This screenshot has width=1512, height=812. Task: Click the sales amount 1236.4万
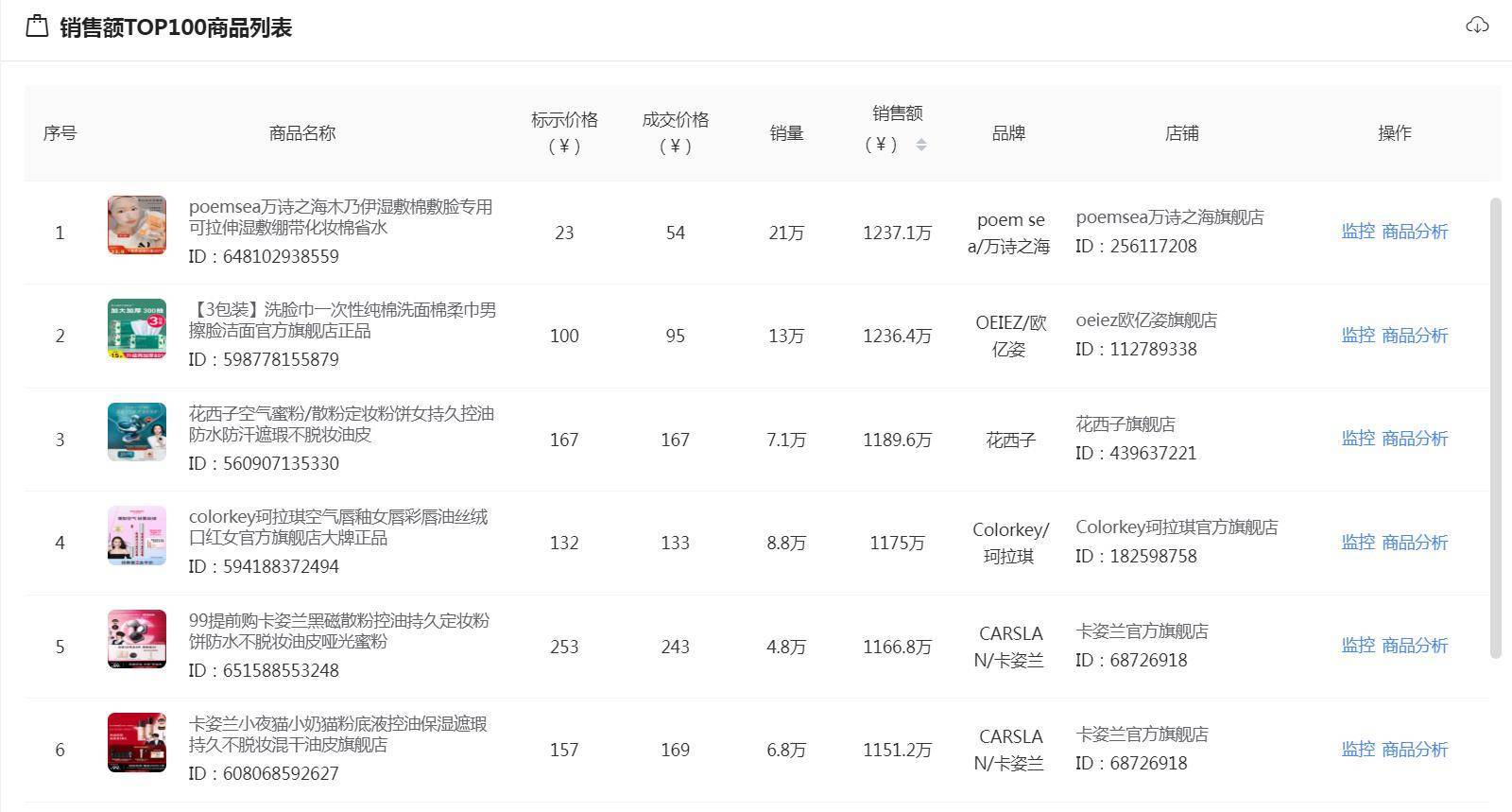(x=897, y=336)
